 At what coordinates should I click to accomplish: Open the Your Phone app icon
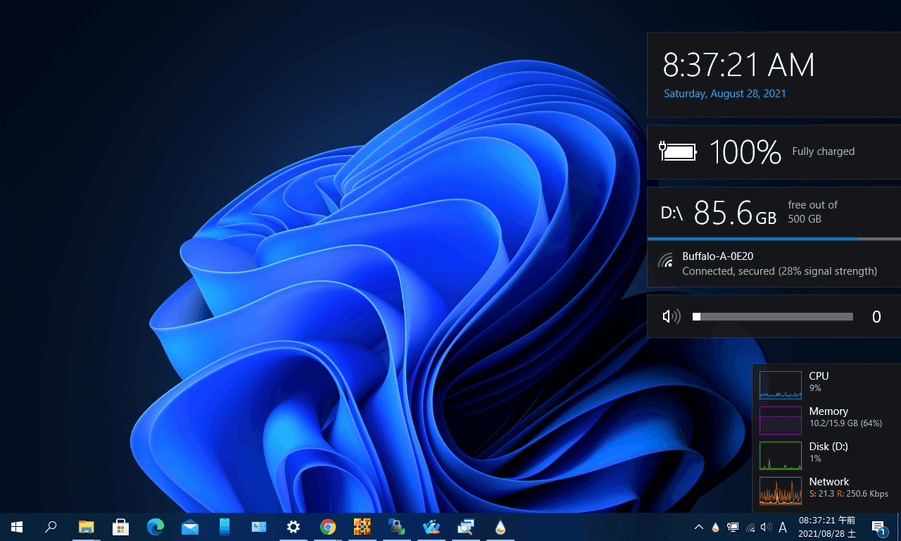pyautogui.click(x=225, y=527)
